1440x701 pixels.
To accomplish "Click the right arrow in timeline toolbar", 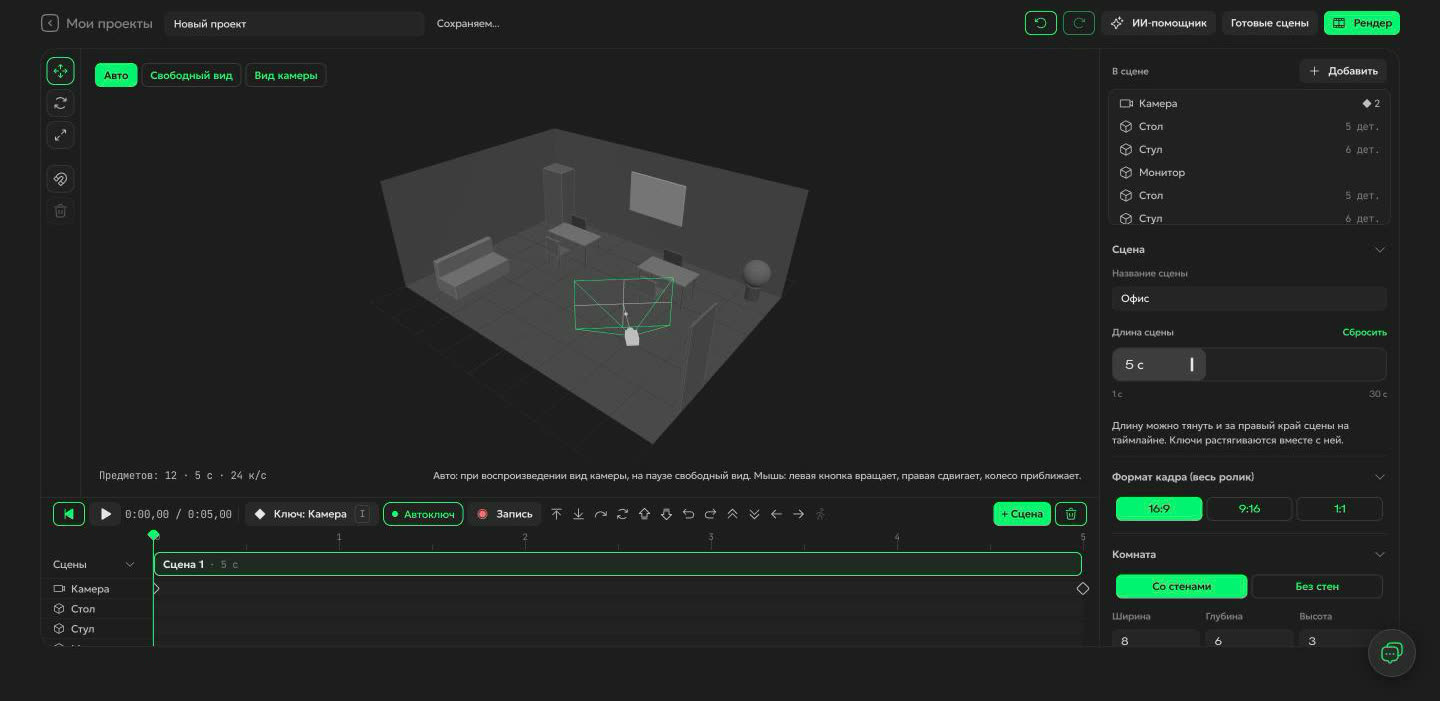I will [x=798, y=514].
